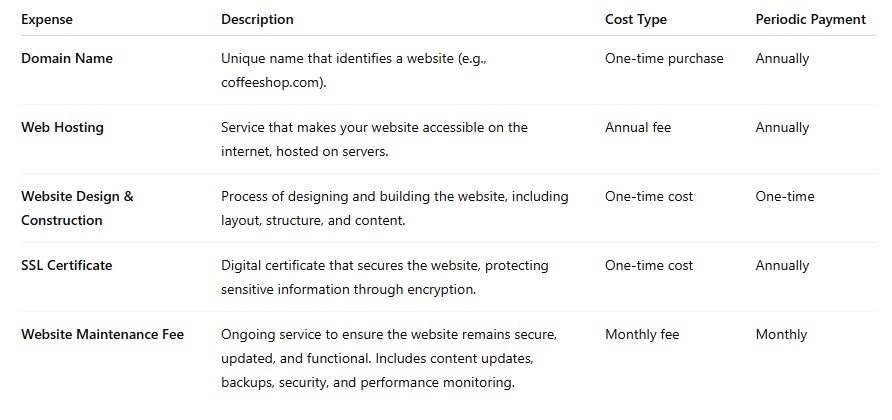The width and height of the screenshot is (892, 420).
Task: Select the One-time purchase cost type cell
Action: 664,59
